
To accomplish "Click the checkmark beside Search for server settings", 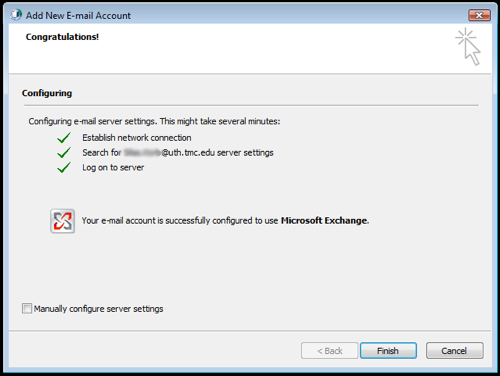I will (64, 152).
